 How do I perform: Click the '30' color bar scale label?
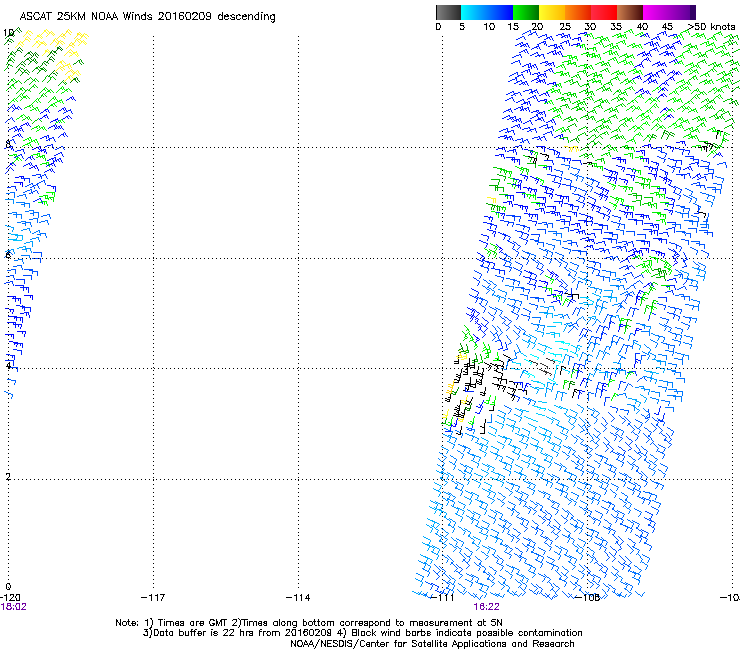(590, 26)
